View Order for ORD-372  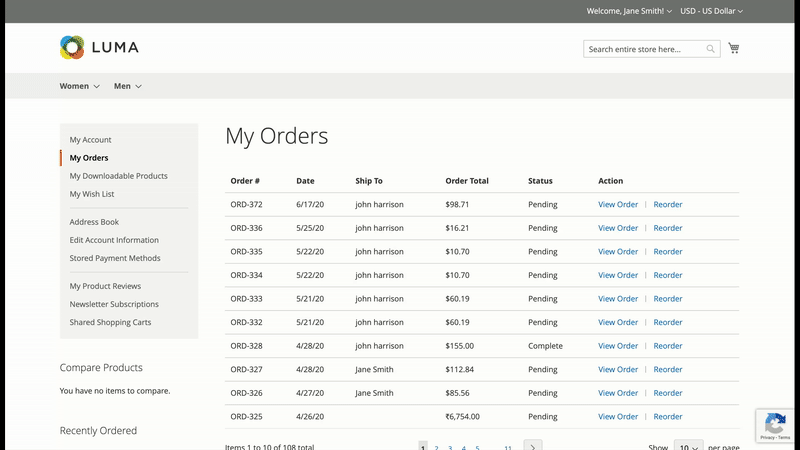coord(618,204)
